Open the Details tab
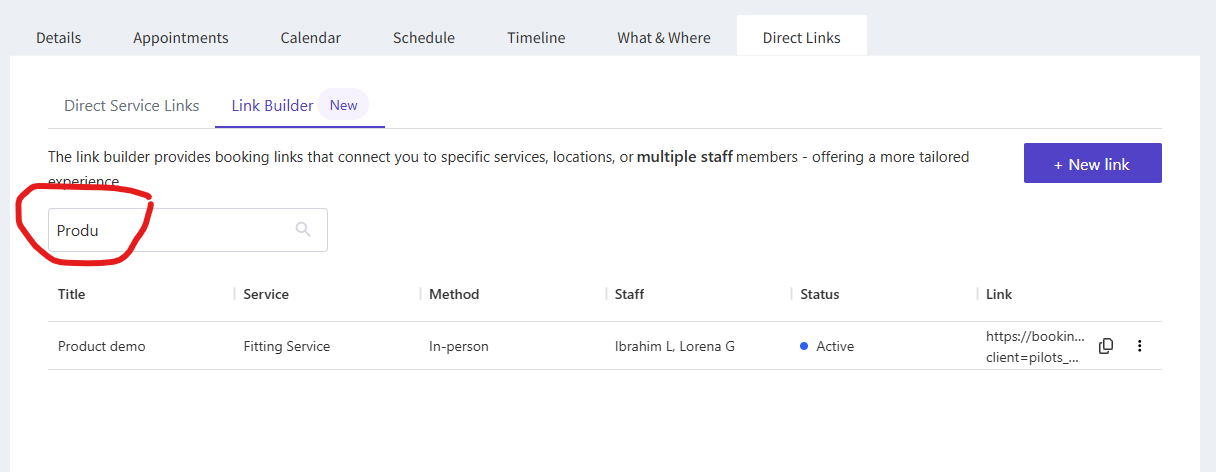The width and height of the screenshot is (1216, 472). point(59,38)
